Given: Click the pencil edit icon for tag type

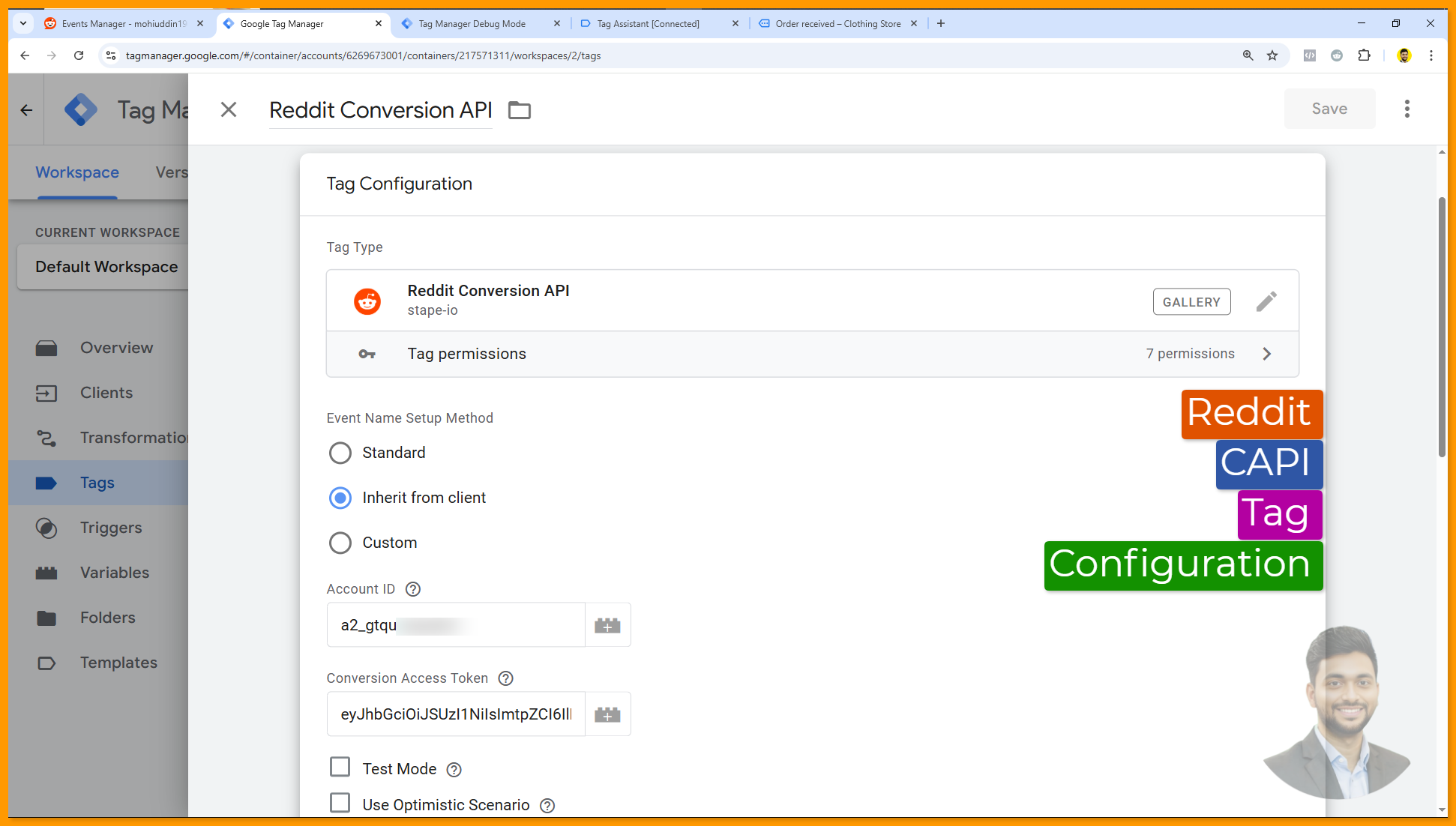Looking at the screenshot, I should point(1266,301).
